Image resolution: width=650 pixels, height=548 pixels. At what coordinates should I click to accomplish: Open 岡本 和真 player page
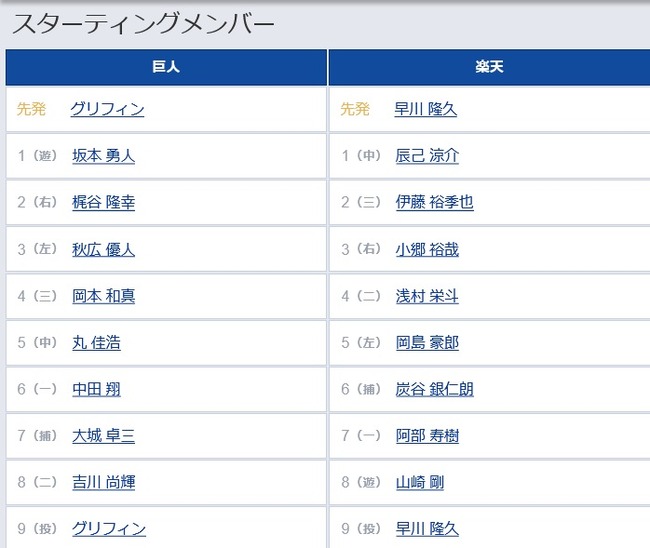coord(104,296)
